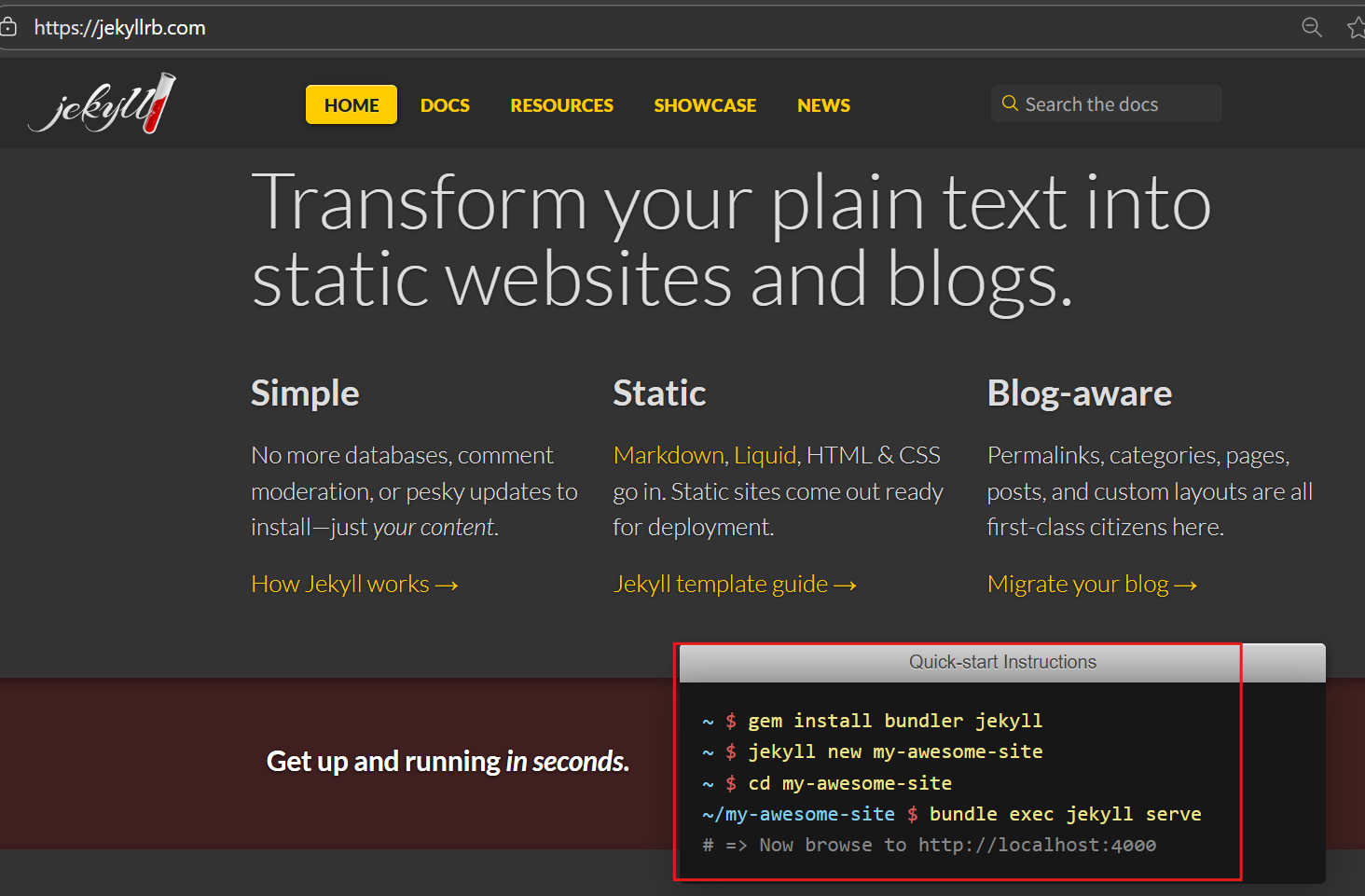Follow the Migrate your blog link

(1092, 584)
